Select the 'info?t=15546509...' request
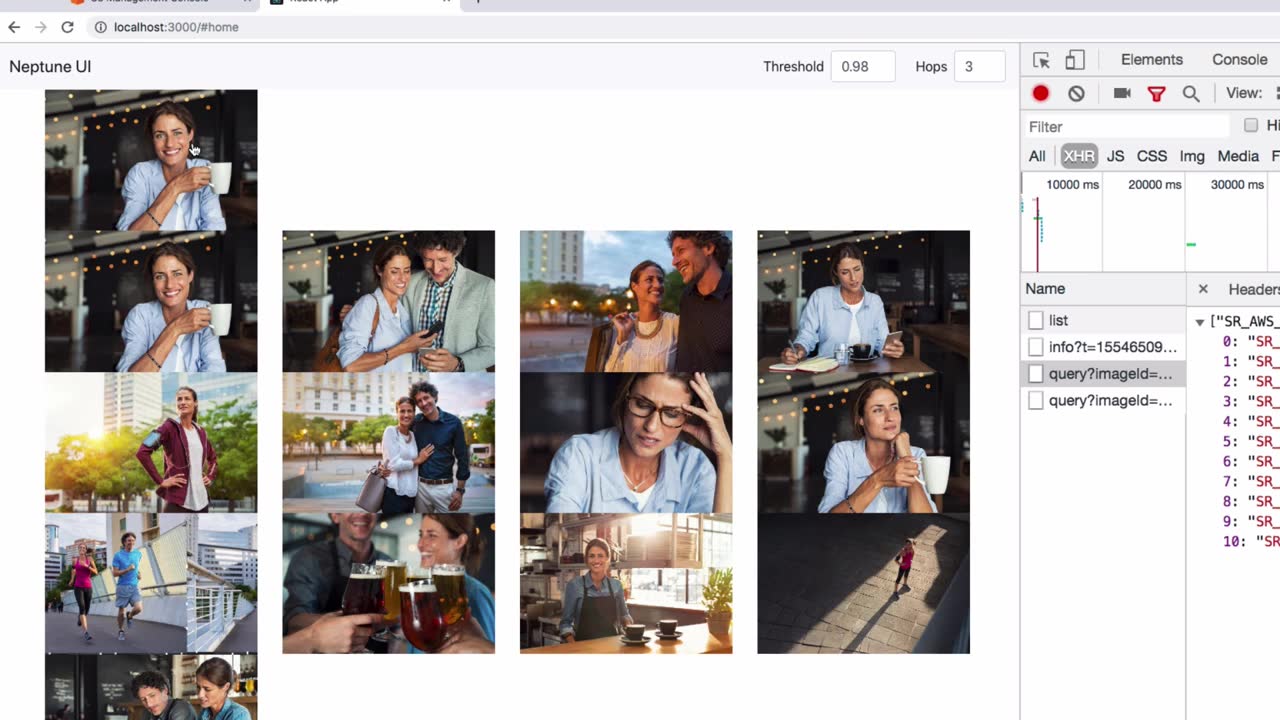Screen dimensions: 1280x720 [1103, 347]
